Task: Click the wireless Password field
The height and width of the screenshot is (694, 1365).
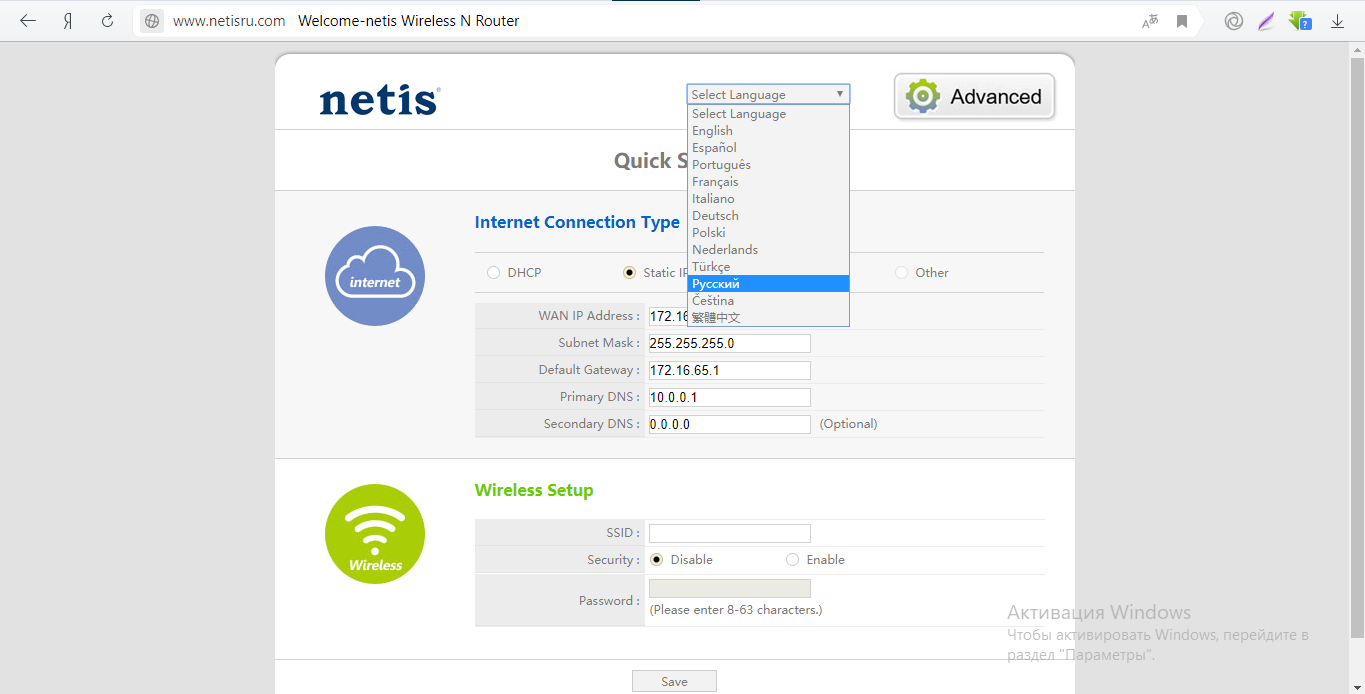Action: (729, 589)
